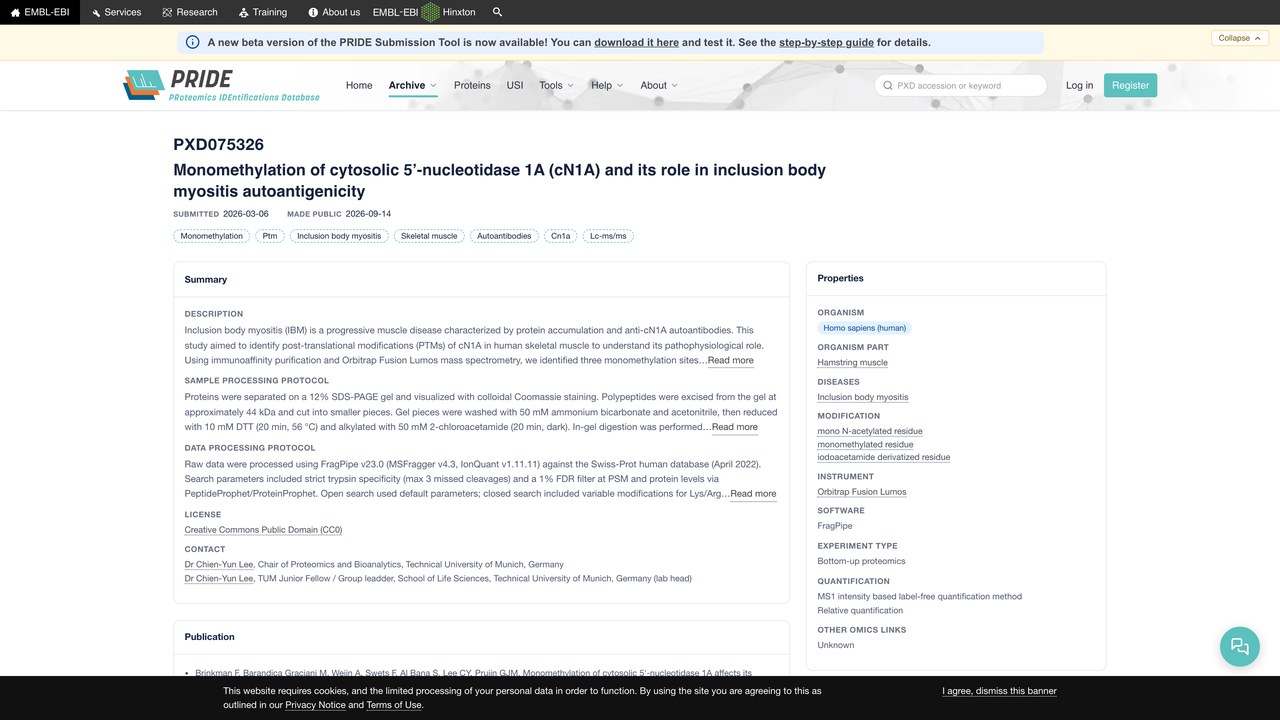Open the Privacy Notice link
Image resolution: width=1280 pixels, height=720 pixels.
[x=315, y=705]
